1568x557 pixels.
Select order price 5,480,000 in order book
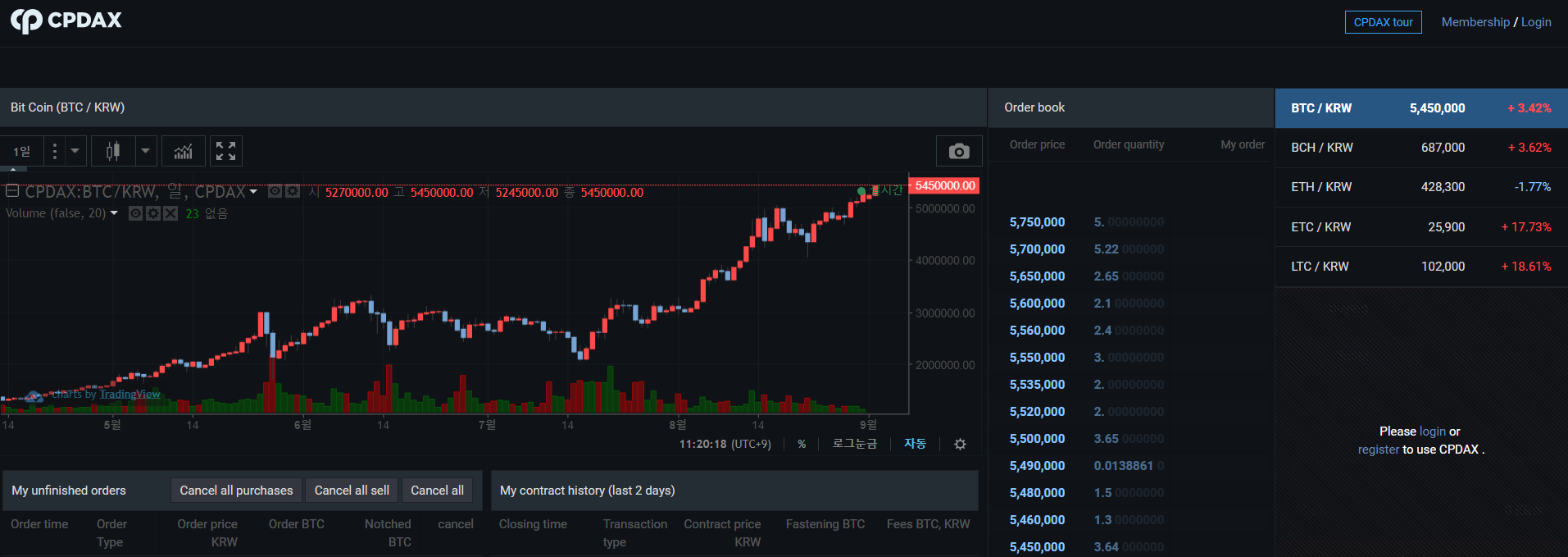point(1037,493)
